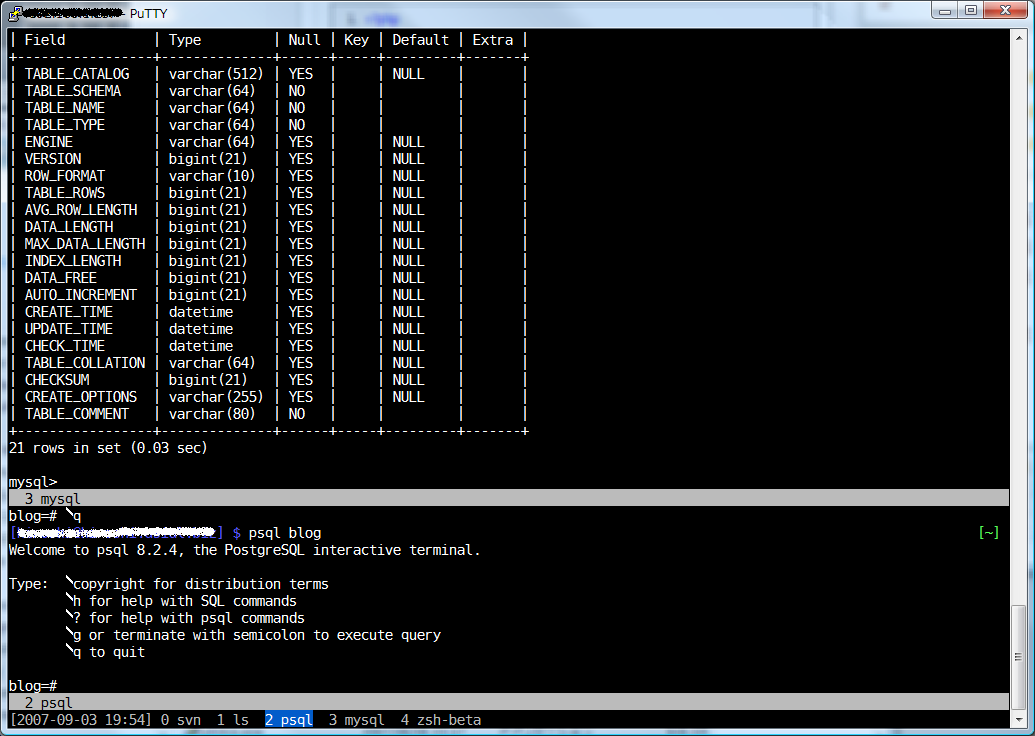The image size is (1035, 736).
Task: Click the terminal scrollbar up arrow
Action: pos(1019,38)
